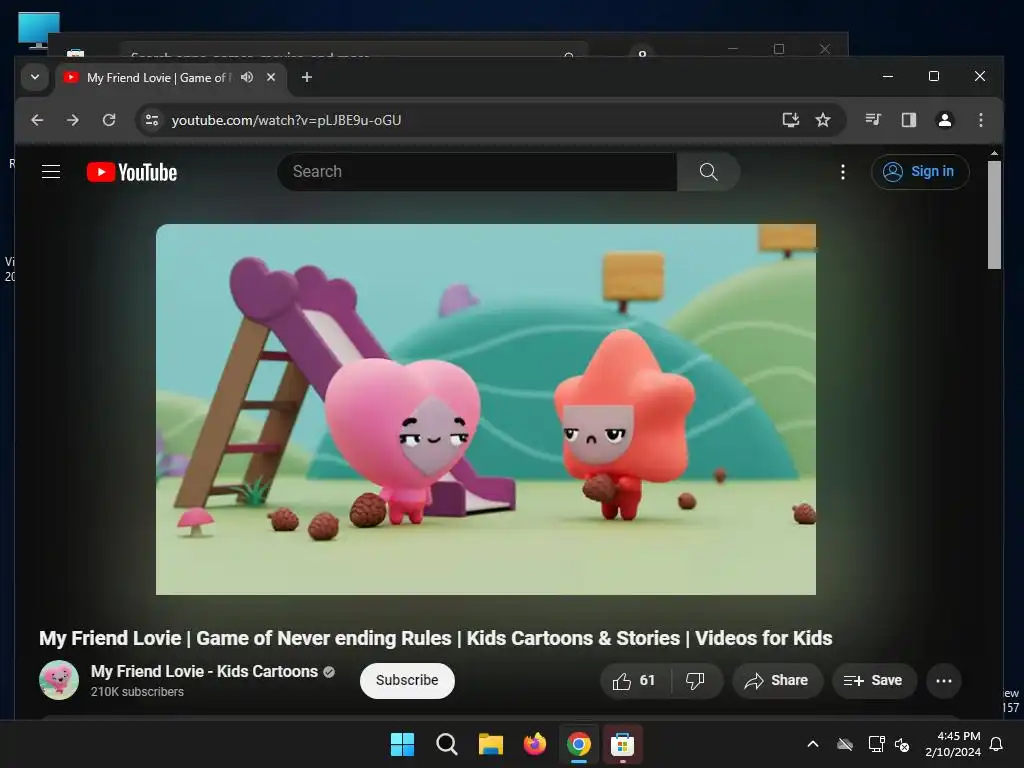Go forward in Chrome

73,120
